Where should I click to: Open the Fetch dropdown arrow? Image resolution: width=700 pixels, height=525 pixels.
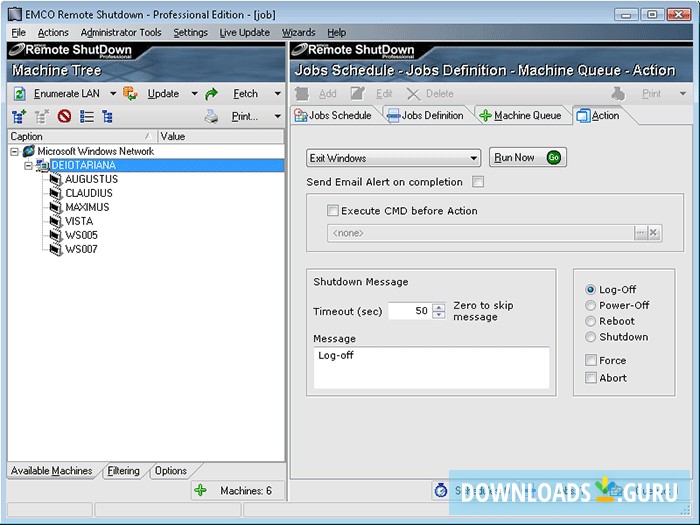pyautogui.click(x=277, y=94)
